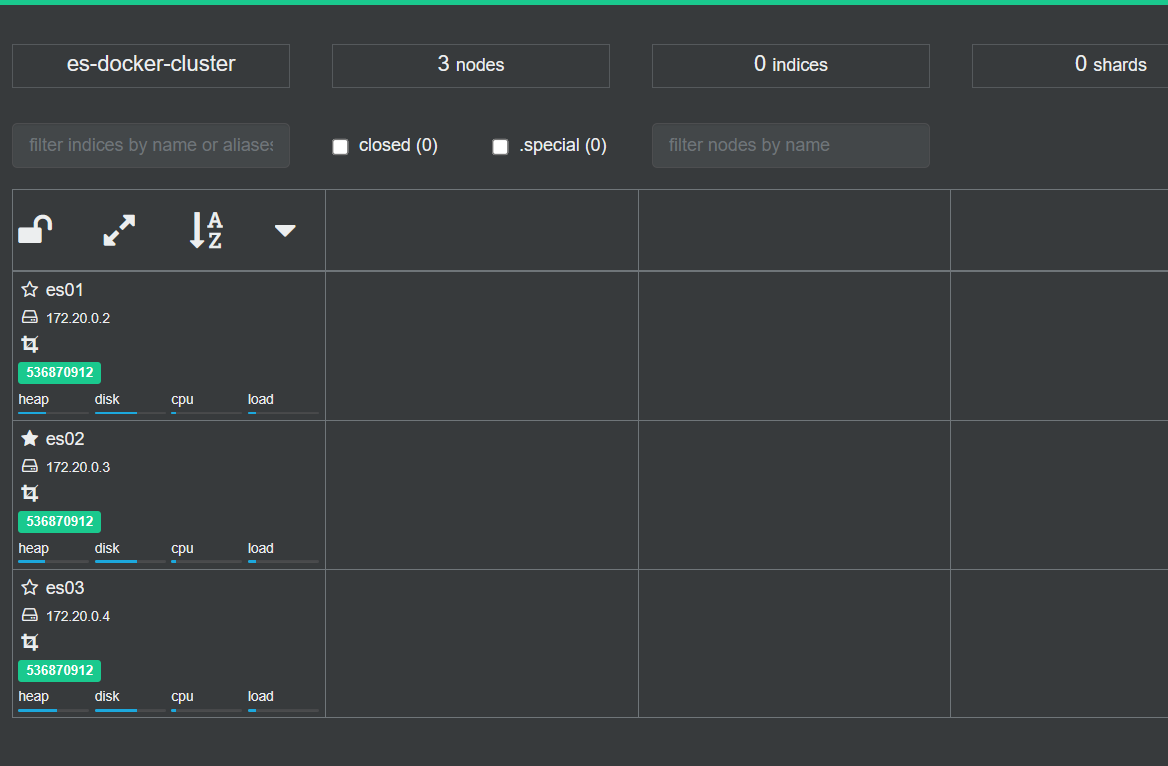The image size is (1168, 766).
Task: Toggle the .special (0) checkbox
Action: point(501,146)
